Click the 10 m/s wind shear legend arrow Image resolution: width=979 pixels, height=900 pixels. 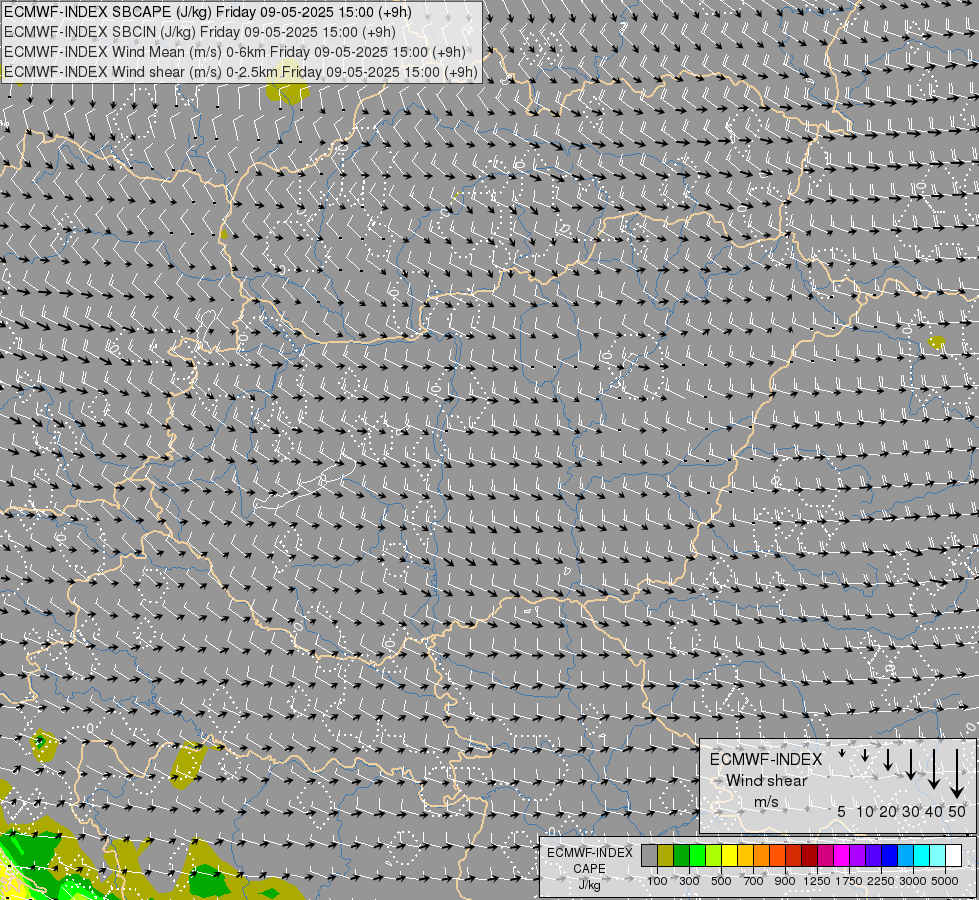click(x=865, y=755)
